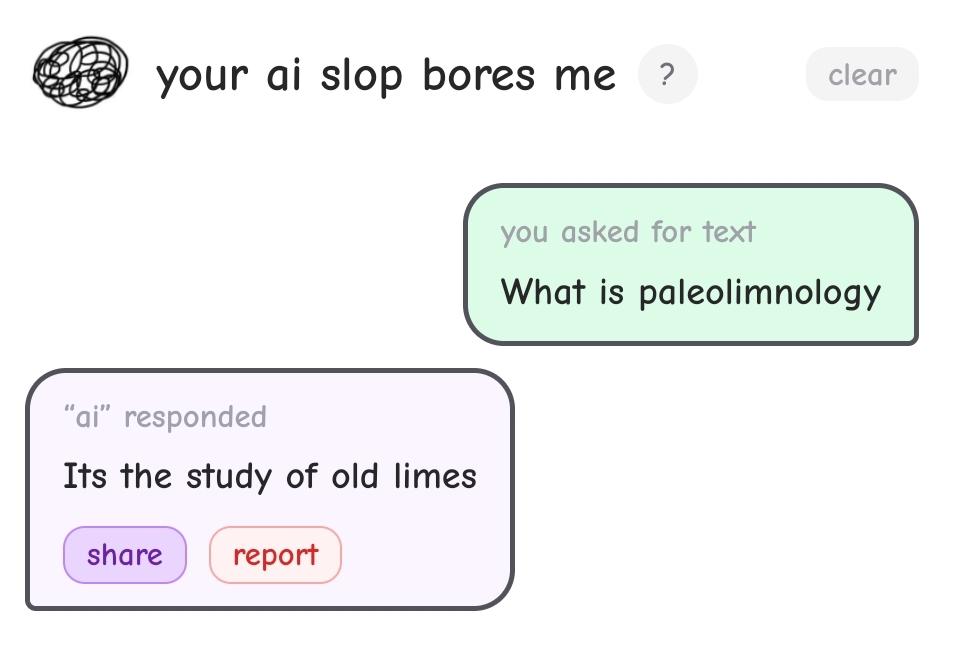Image resolution: width=957 pixels, height=654 pixels.
Task: Click the clear button to reset the chat
Action: pyautogui.click(x=861, y=74)
